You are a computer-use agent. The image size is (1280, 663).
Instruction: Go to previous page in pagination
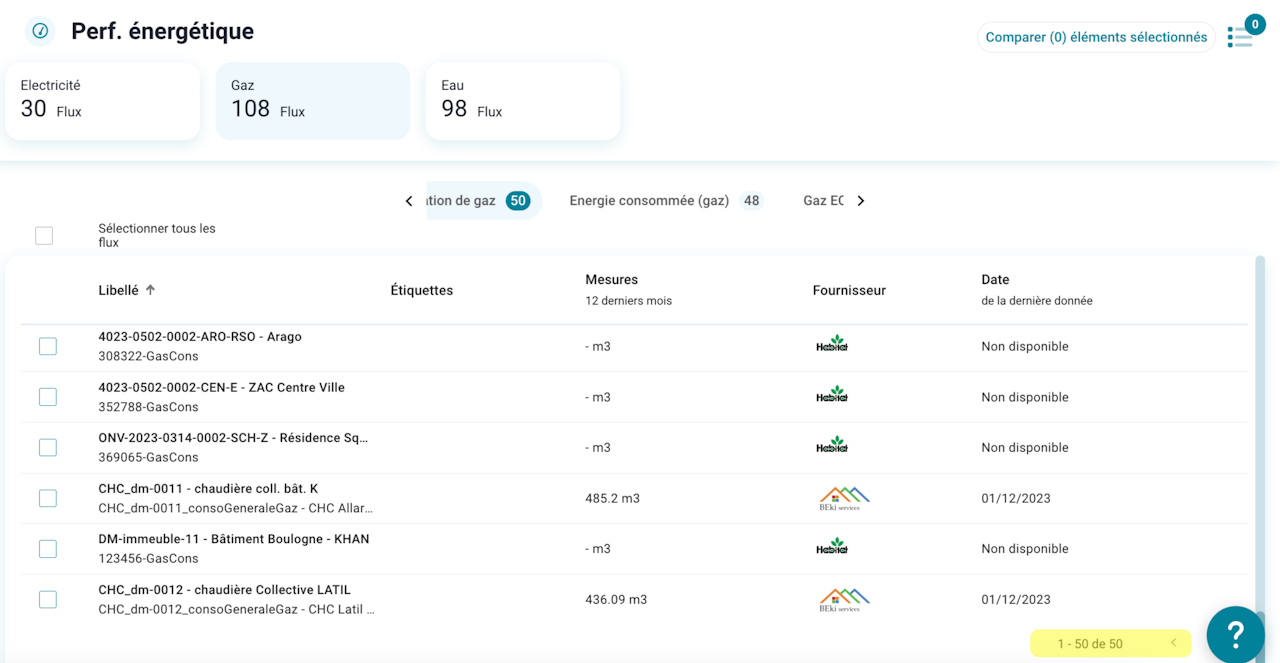[1174, 643]
